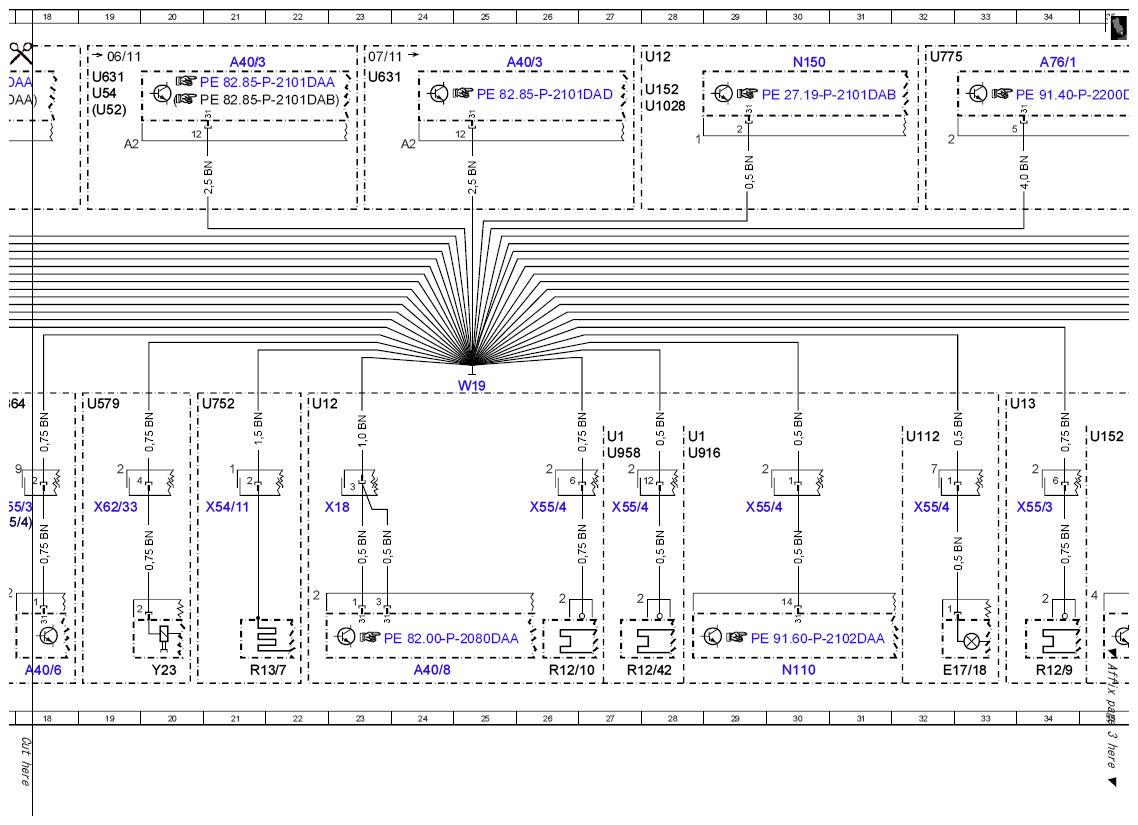This screenshot has height=825, width=1138.
Task: Click the transistor symbol in the A40/6 box
Action: [x=48, y=637]
